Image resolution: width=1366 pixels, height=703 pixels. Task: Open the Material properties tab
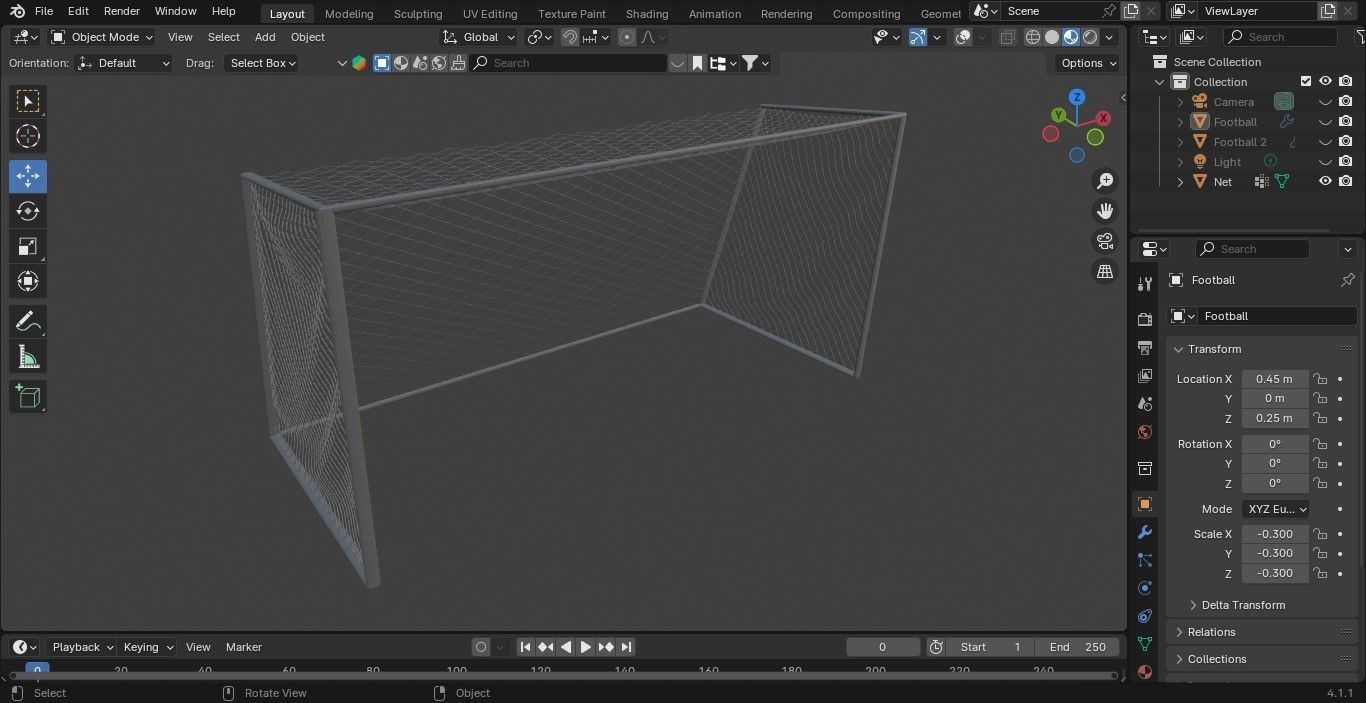[x=1145, y=672]
